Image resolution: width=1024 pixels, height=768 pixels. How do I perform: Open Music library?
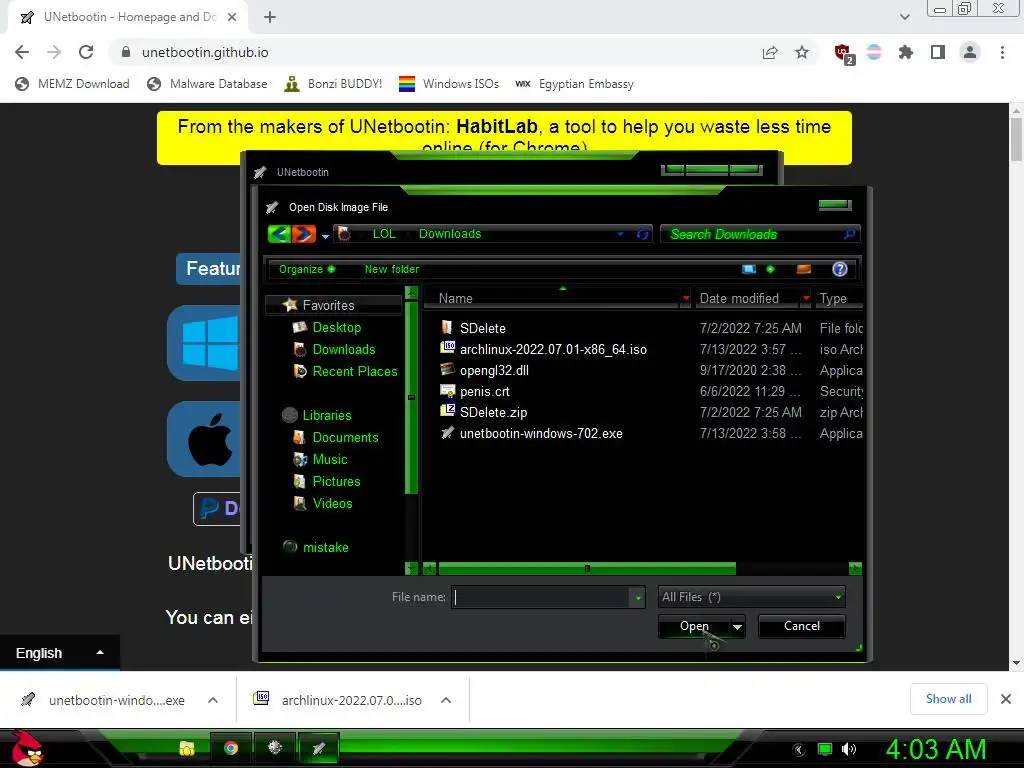click(x=330, y=459)
